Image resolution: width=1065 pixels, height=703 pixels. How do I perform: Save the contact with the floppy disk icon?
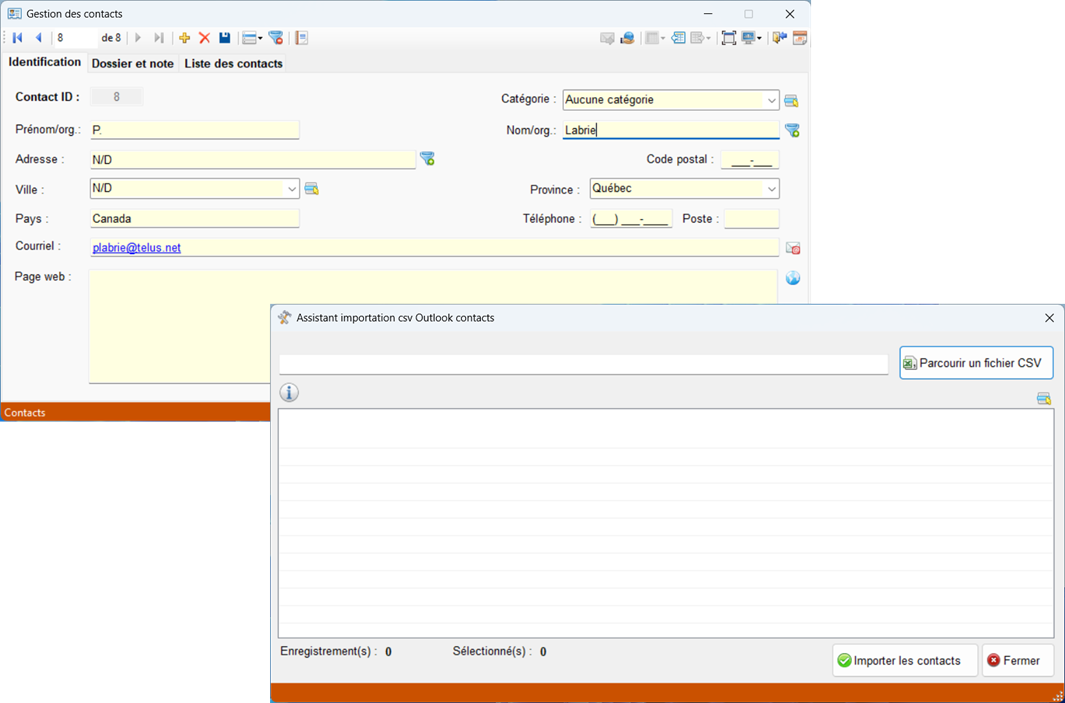(x=225, y=38)
